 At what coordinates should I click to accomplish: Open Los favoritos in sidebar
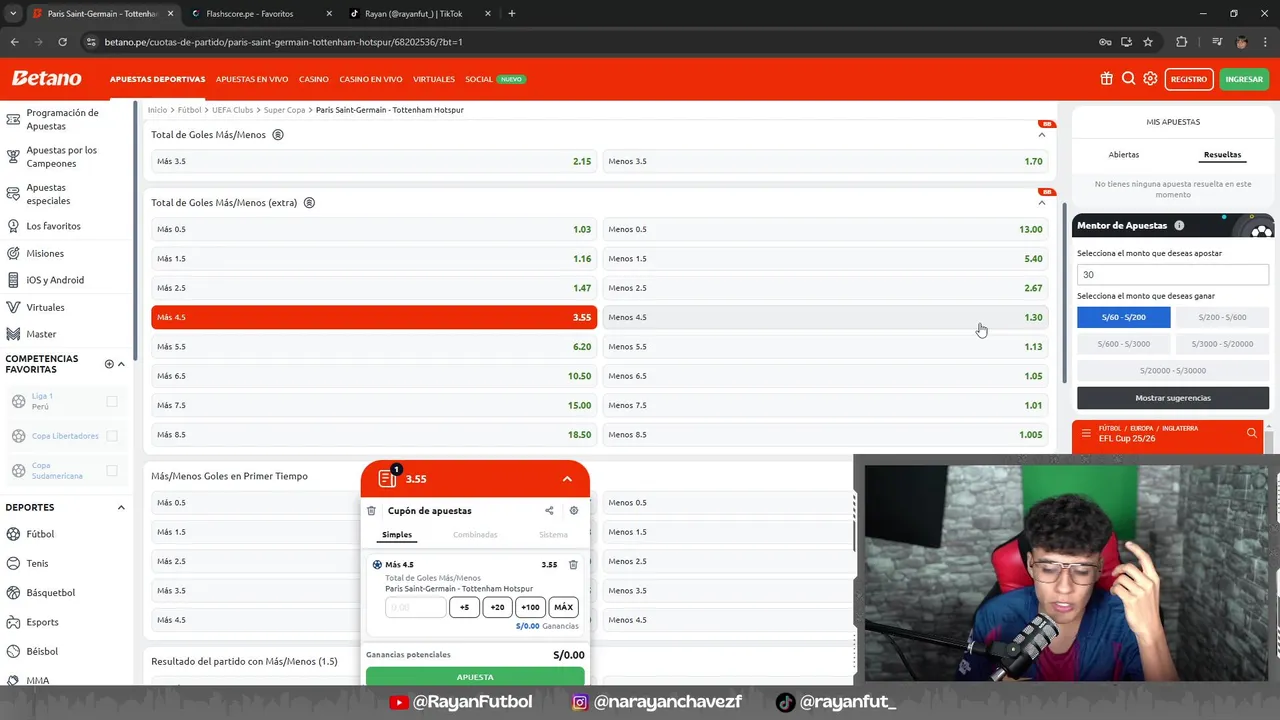pos(53,226)
